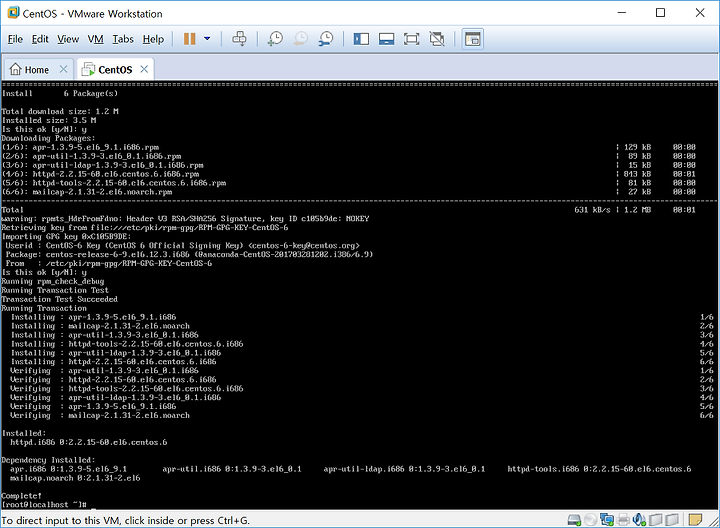Click the 'Transaction Test Succeeded' line
720x528 pixels.
tap(59, 299)
